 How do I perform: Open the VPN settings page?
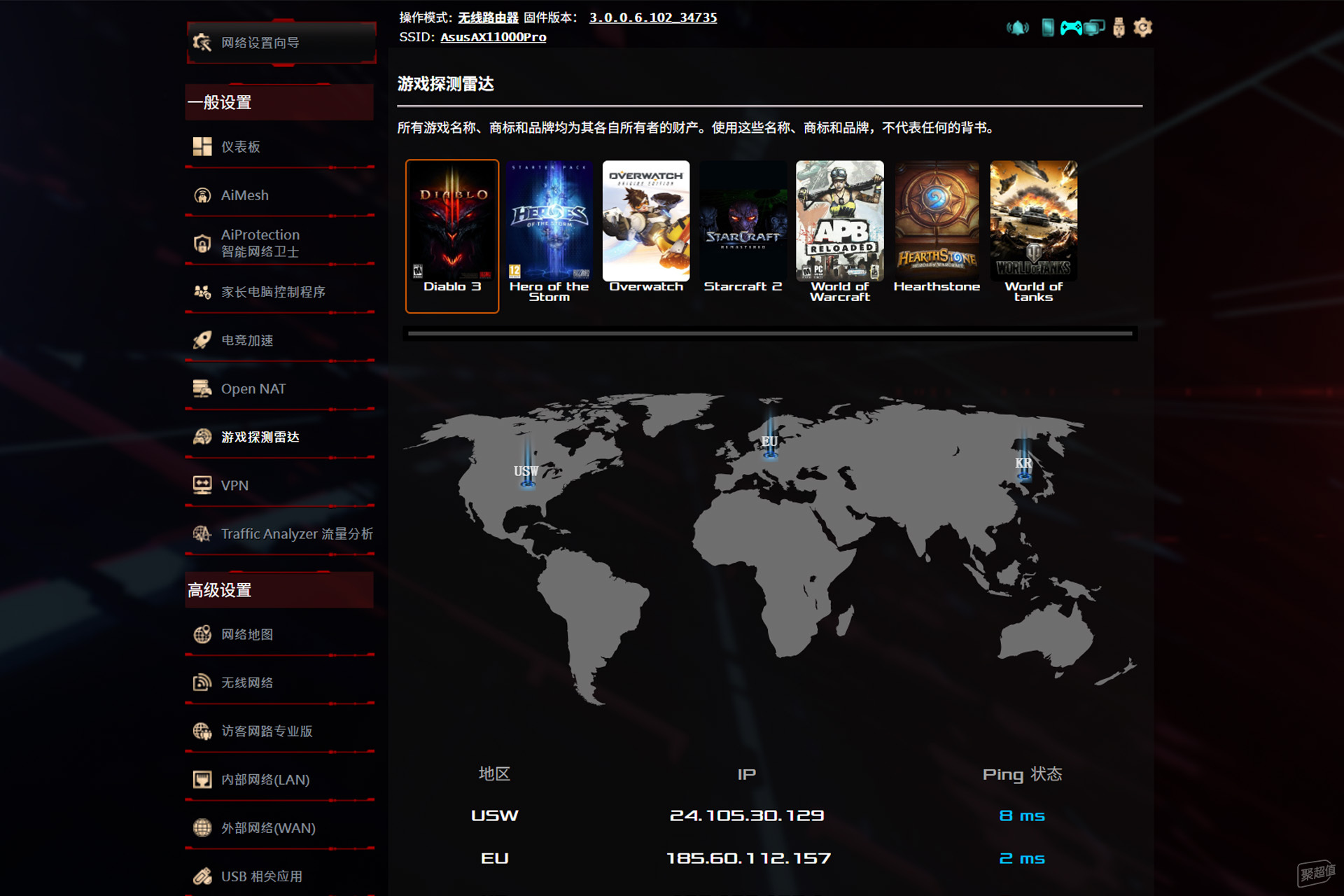coord(280,485)
